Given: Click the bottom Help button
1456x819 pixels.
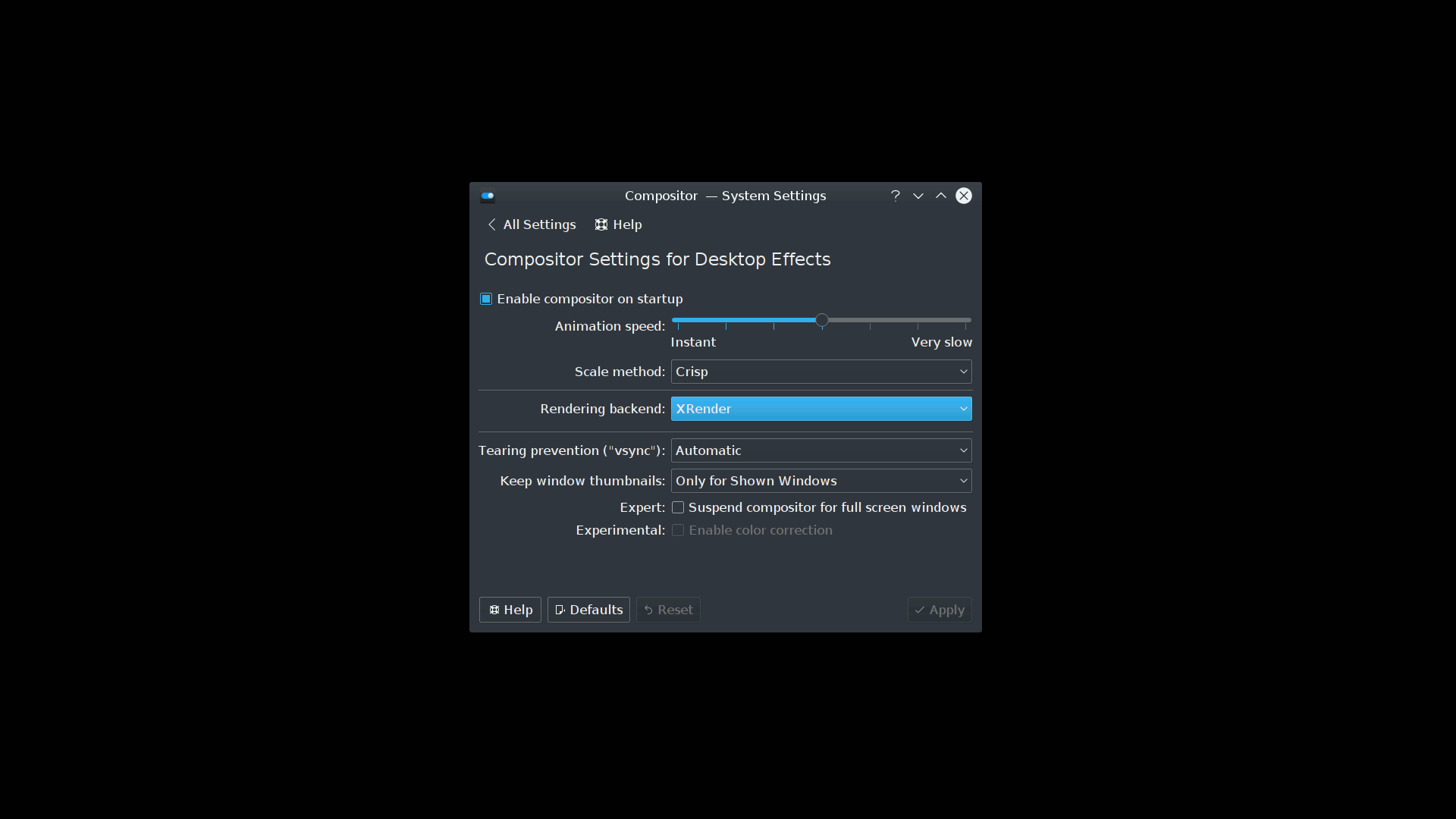Looking at the screenshot, I should 510,610.
